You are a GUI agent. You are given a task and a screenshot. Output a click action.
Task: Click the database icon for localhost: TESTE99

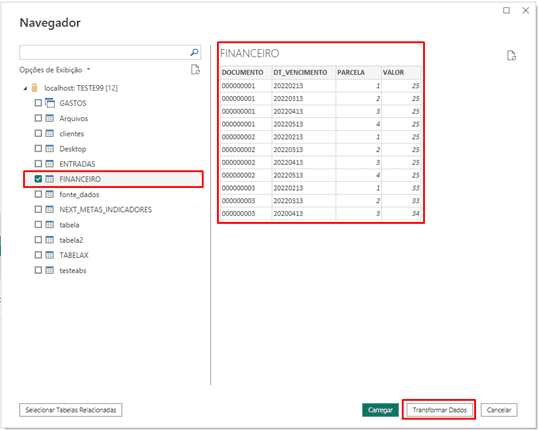tap(34, 88)
